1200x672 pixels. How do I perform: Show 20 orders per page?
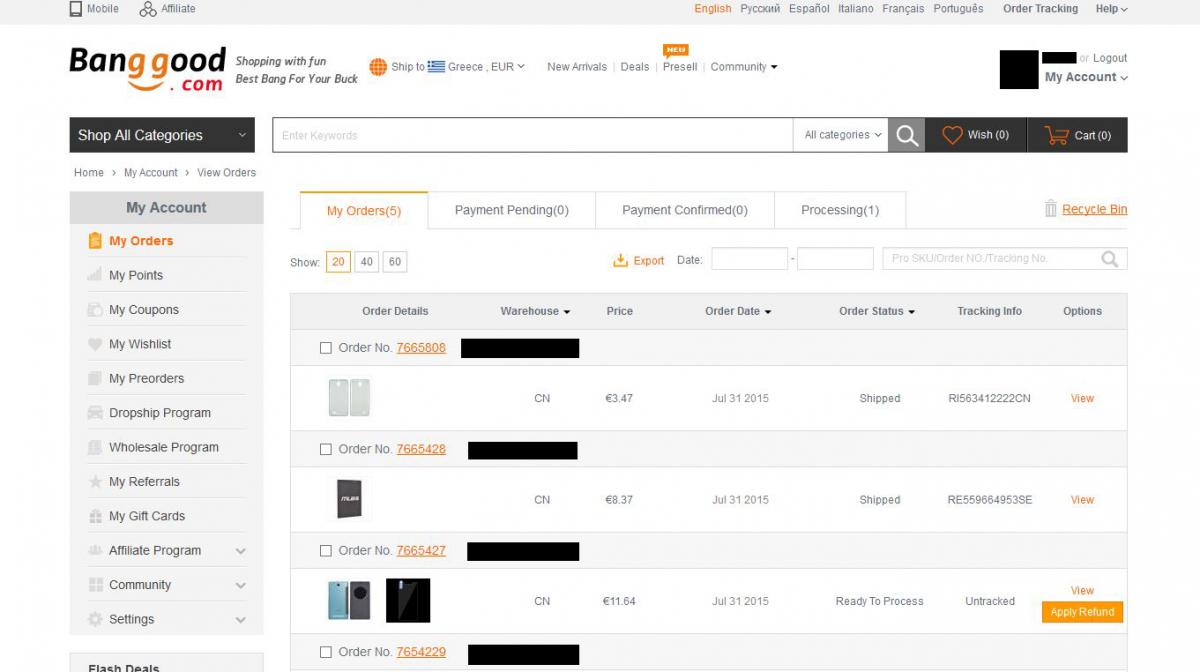338,262
